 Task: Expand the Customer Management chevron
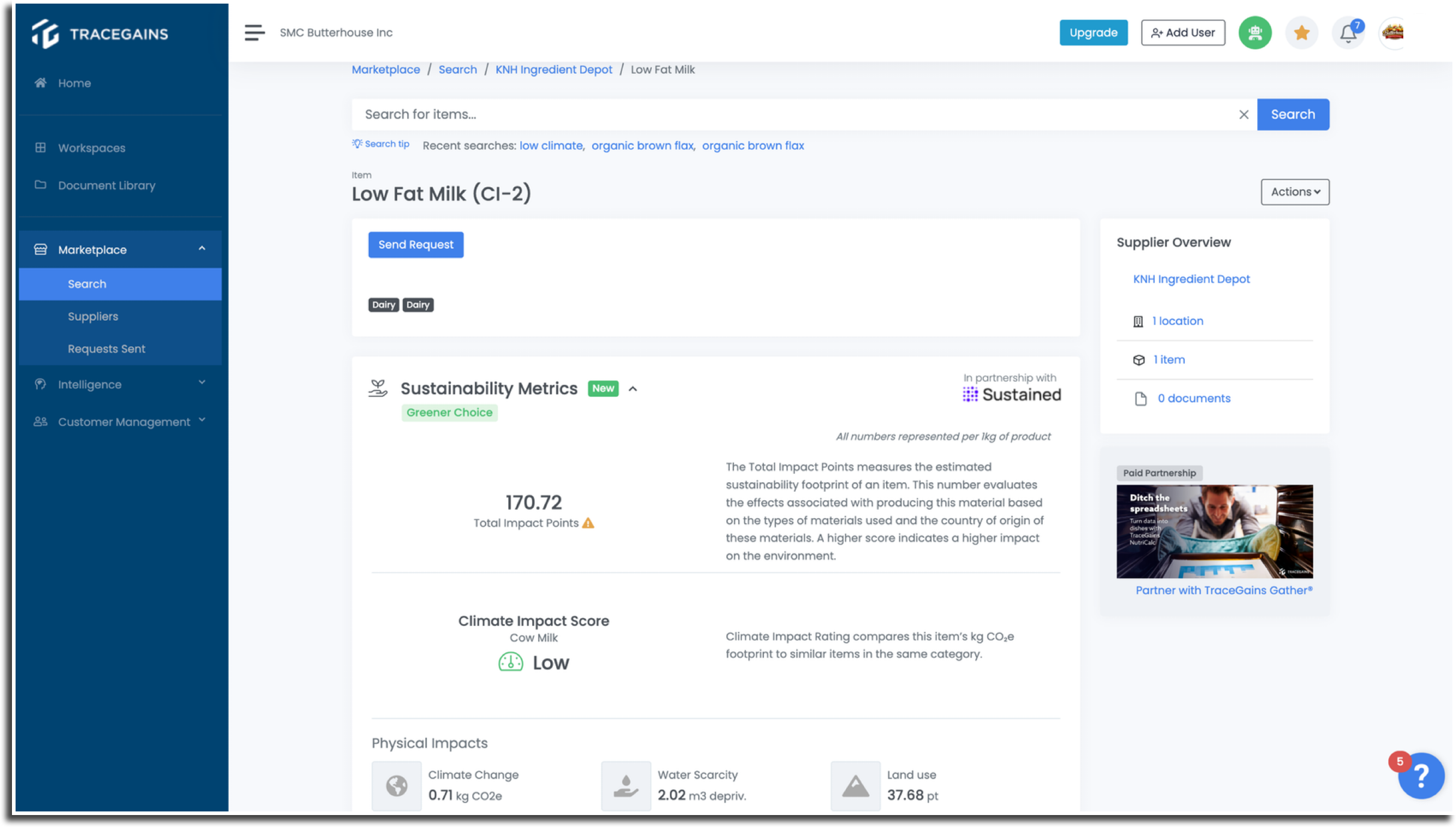point(202,420)
